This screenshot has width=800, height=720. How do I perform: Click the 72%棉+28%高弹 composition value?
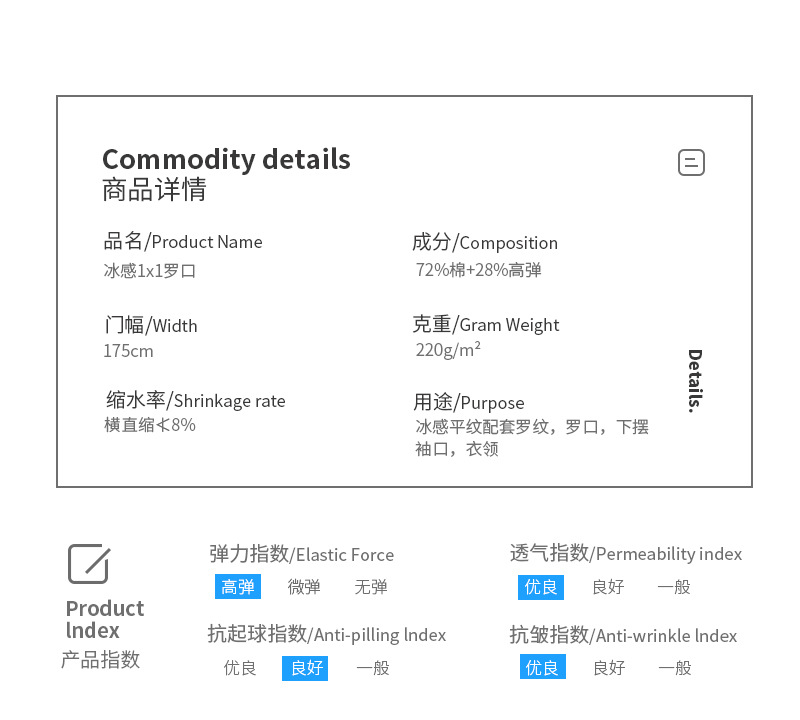tap(479, 270)
